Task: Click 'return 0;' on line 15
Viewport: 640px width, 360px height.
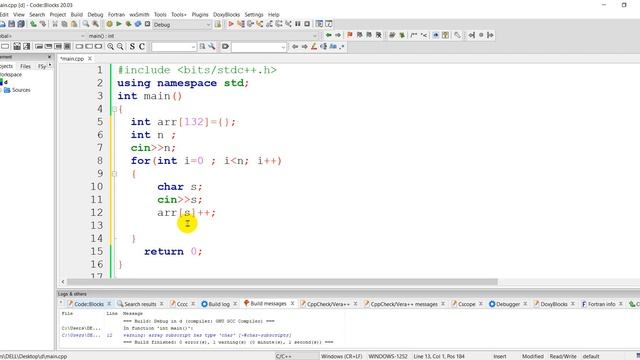Action: (x=173, y=251)
